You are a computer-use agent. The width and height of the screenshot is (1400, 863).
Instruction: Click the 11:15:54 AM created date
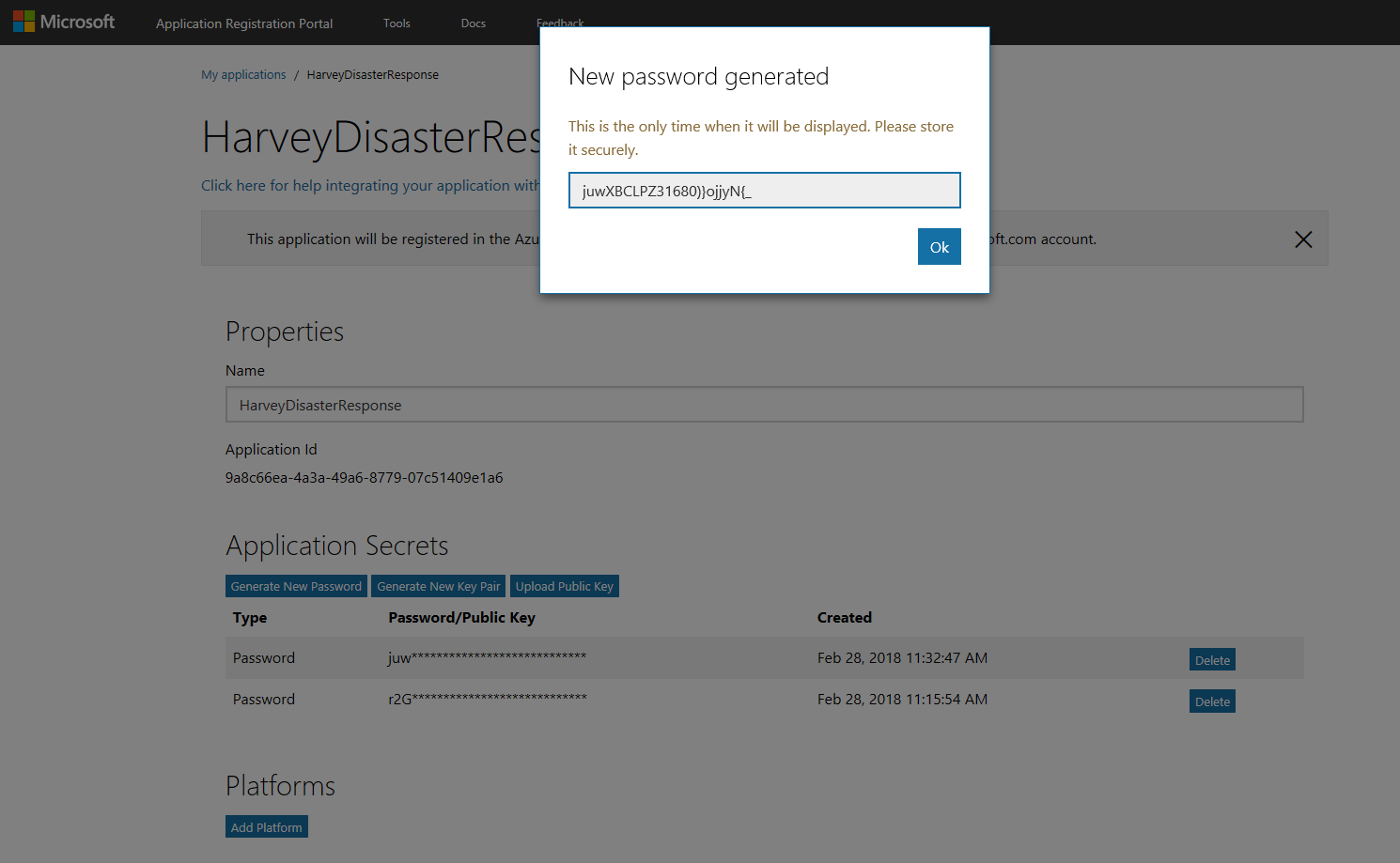[x=902, y=699]
